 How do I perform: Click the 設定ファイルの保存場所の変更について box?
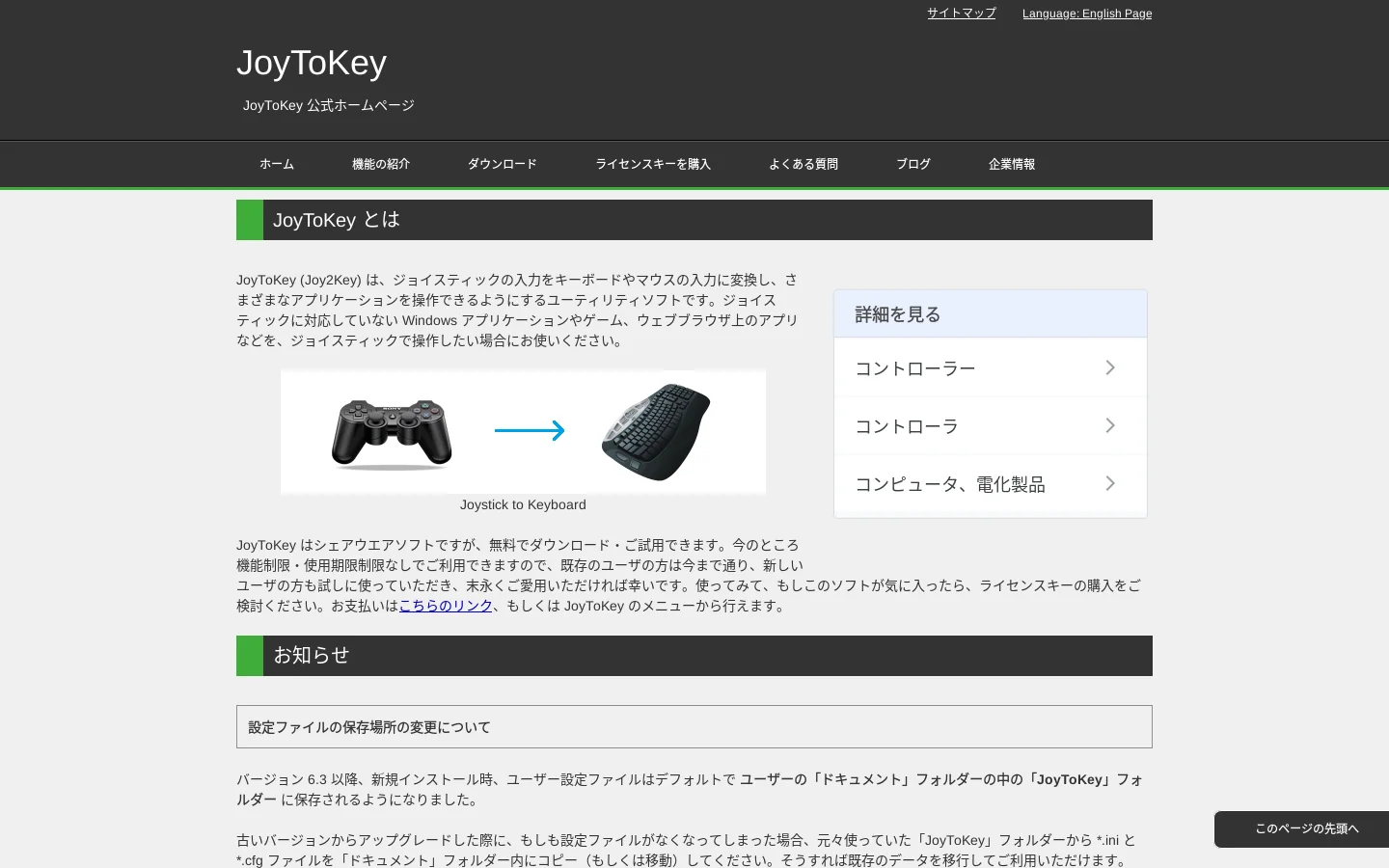coord(694,727)
